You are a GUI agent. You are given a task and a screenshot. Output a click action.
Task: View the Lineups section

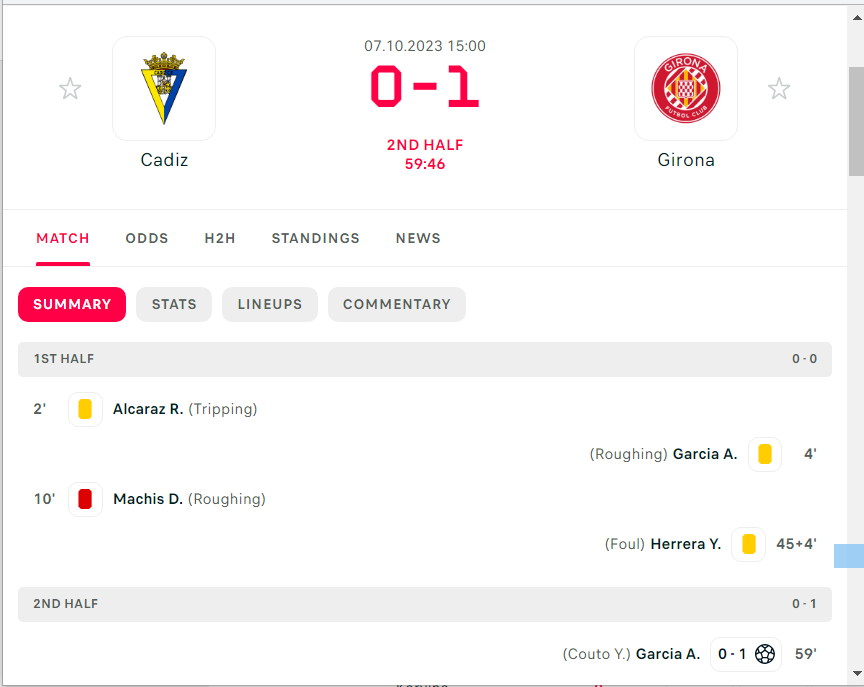coord(270,304)
